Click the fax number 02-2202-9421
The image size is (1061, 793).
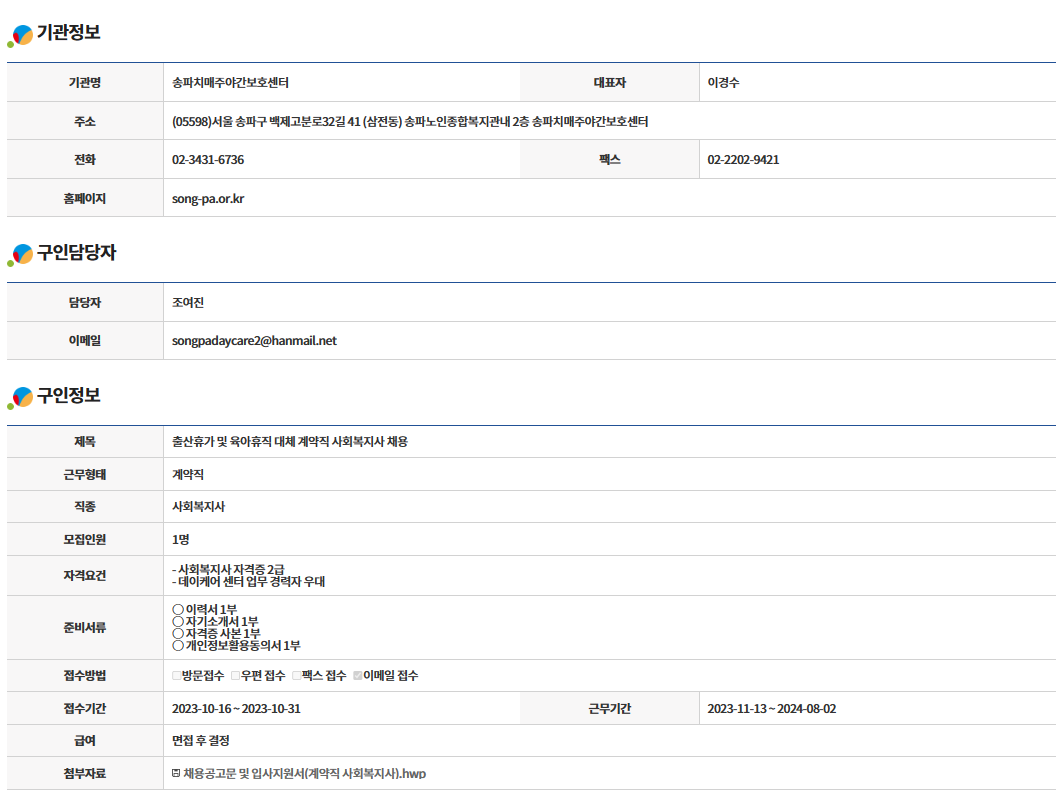[x=743, y=160]
